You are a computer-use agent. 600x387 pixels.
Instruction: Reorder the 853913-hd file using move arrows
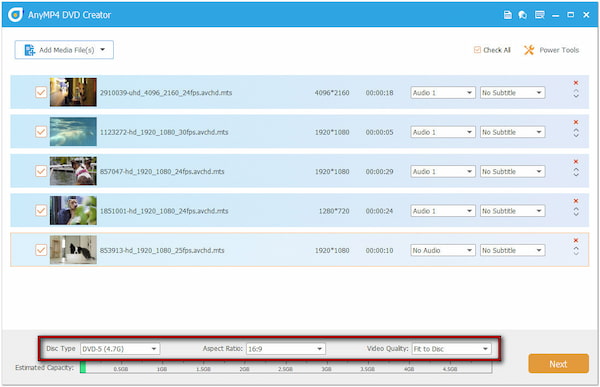[576, 251]
